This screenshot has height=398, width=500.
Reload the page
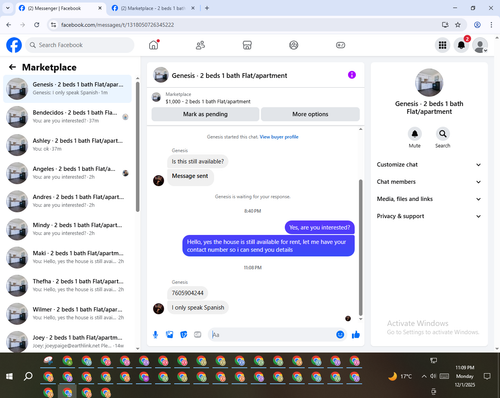(x=37, y=25)
